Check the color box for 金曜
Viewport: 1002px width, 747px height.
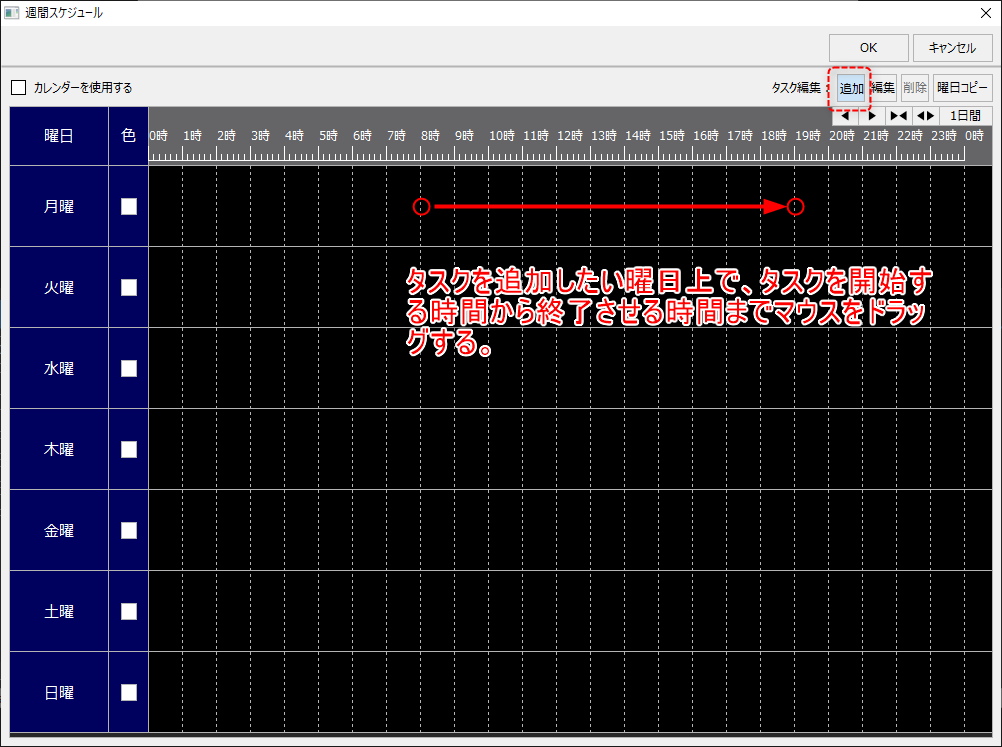[x=128, y=530]
